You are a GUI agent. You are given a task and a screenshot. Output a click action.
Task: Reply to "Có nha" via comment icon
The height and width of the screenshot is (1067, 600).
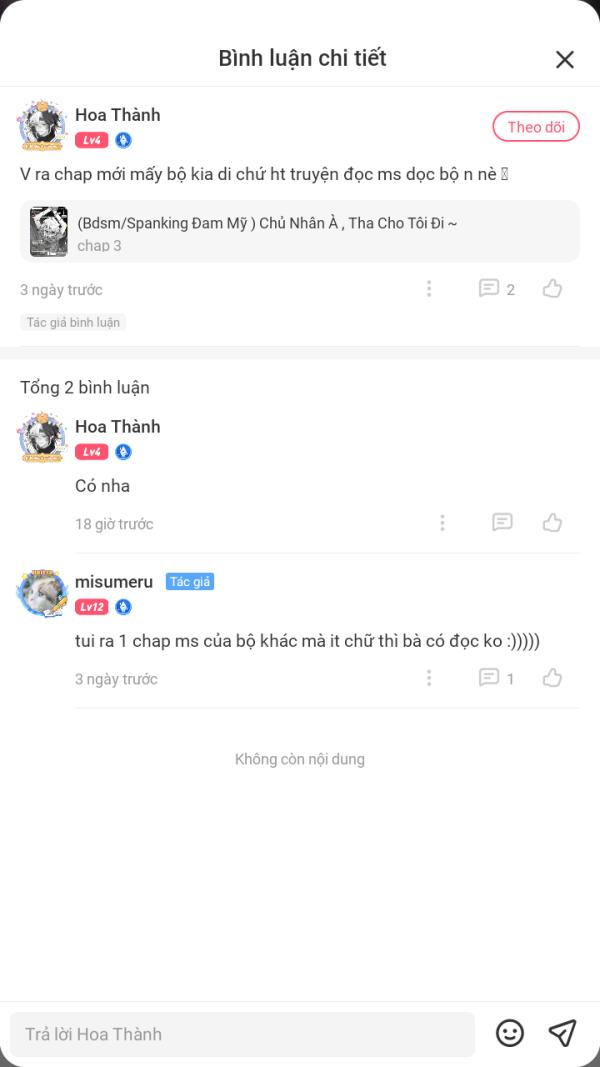click(502, 523)
